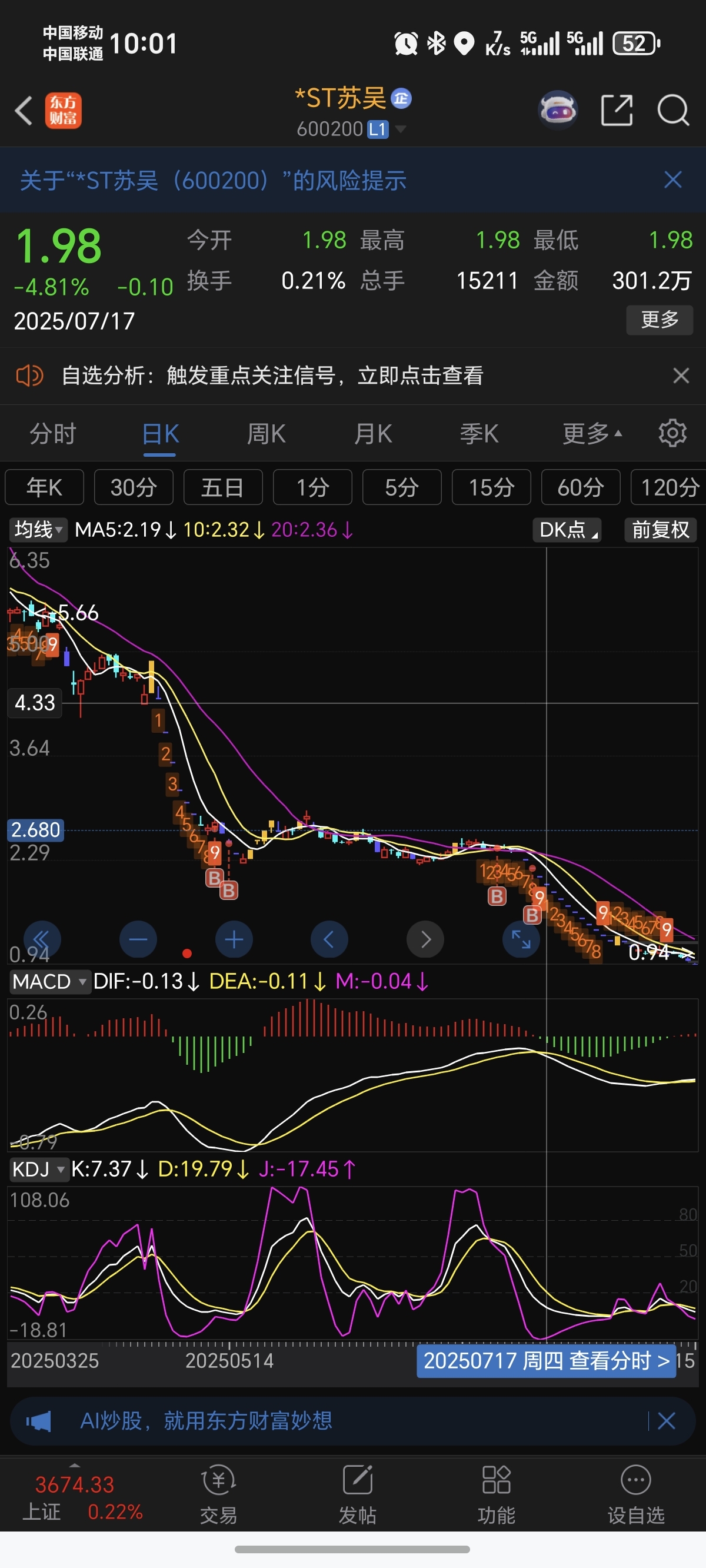Select the 60分 period button
The height and width of the screenshot is (1568, 706).
[x=581, y=487]
